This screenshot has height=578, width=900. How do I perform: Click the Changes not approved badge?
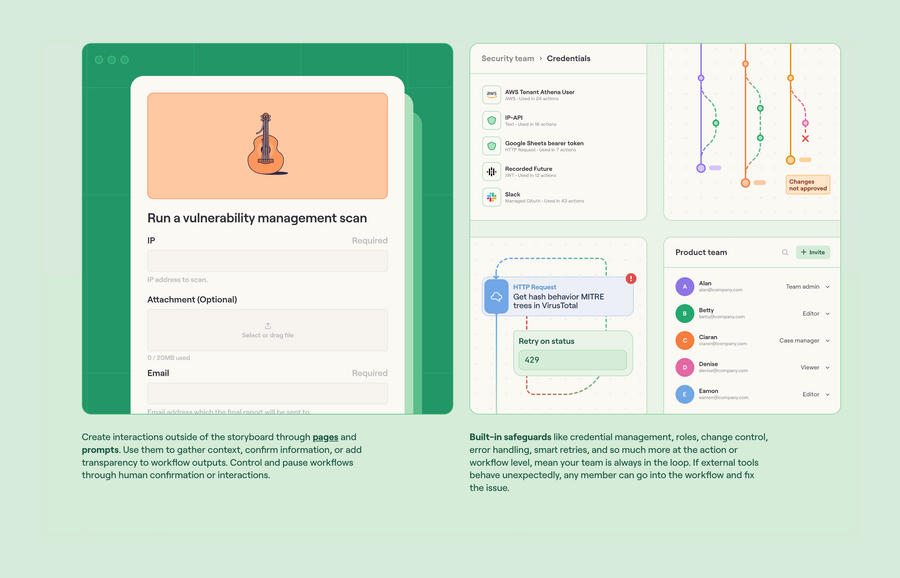tap(808, 184)
